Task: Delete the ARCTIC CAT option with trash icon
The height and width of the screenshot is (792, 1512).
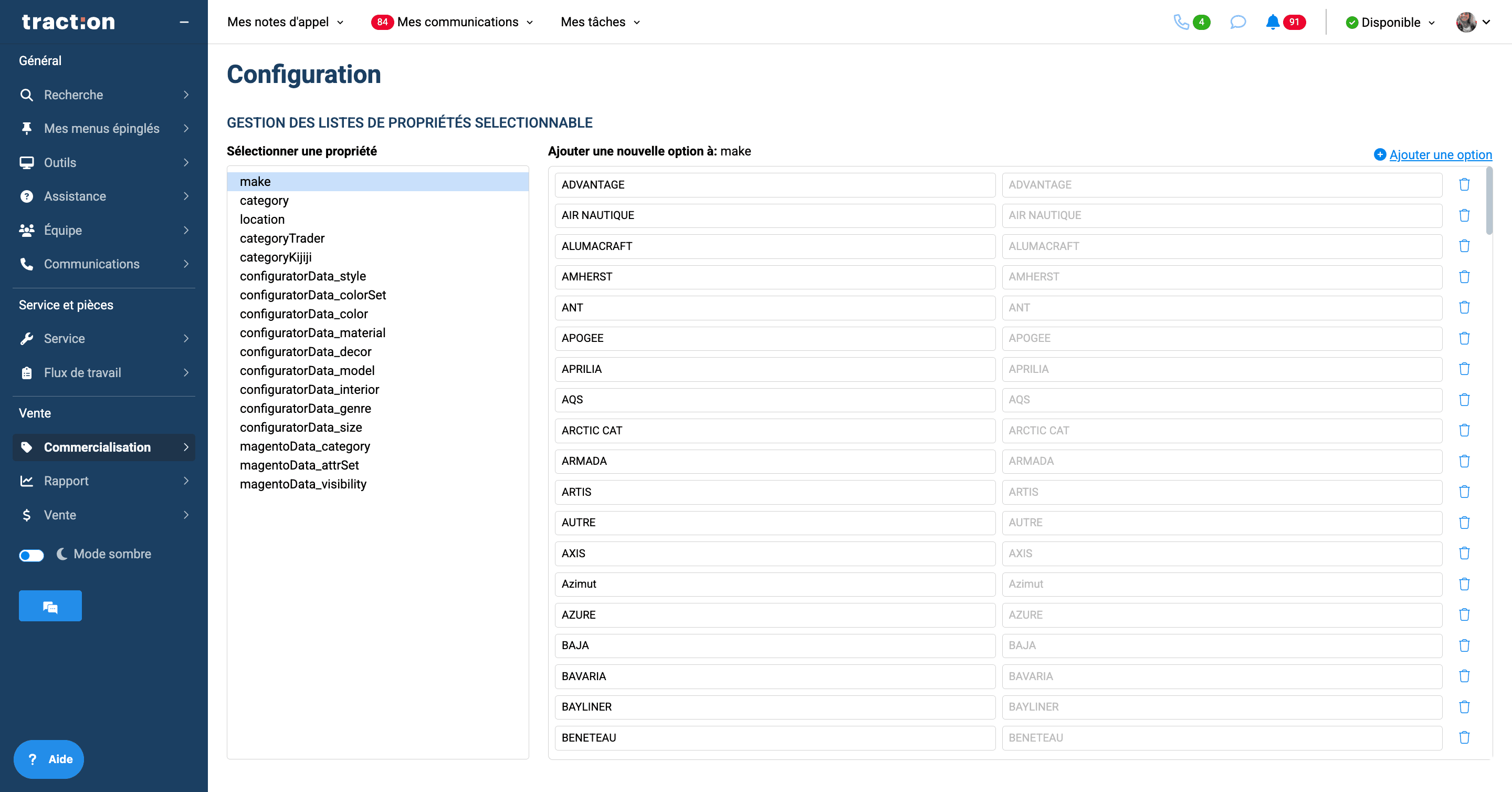Action: (1464, 430)
